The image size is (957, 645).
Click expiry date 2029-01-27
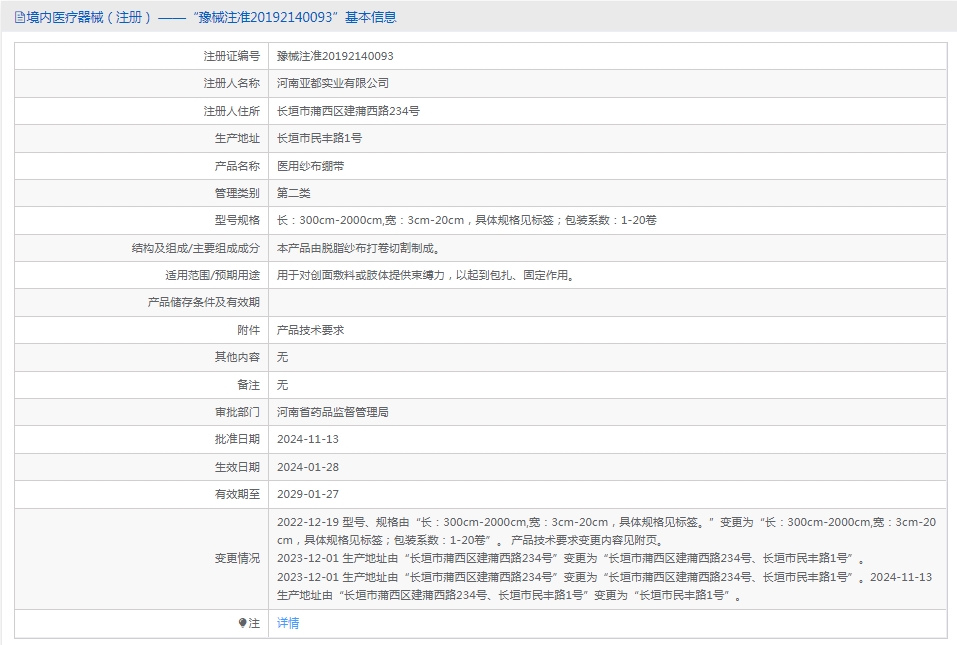[308, 494]
